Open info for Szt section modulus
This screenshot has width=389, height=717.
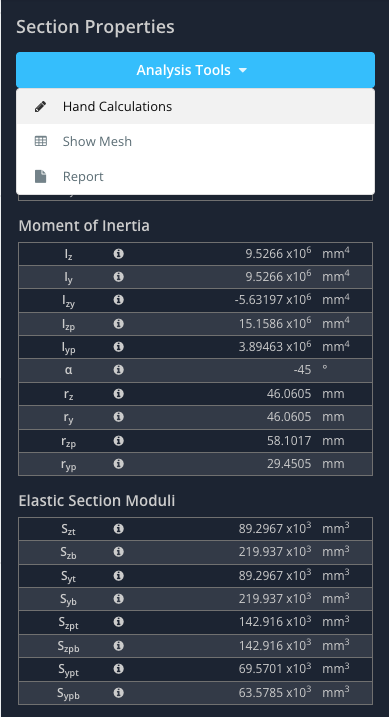pos(118,529)
